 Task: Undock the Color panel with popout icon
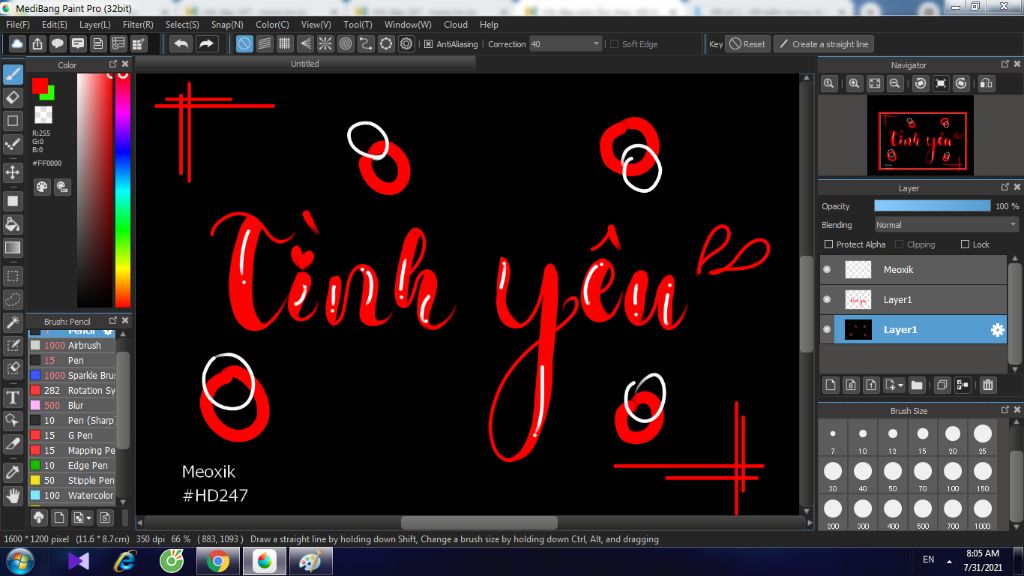point(113,64)
